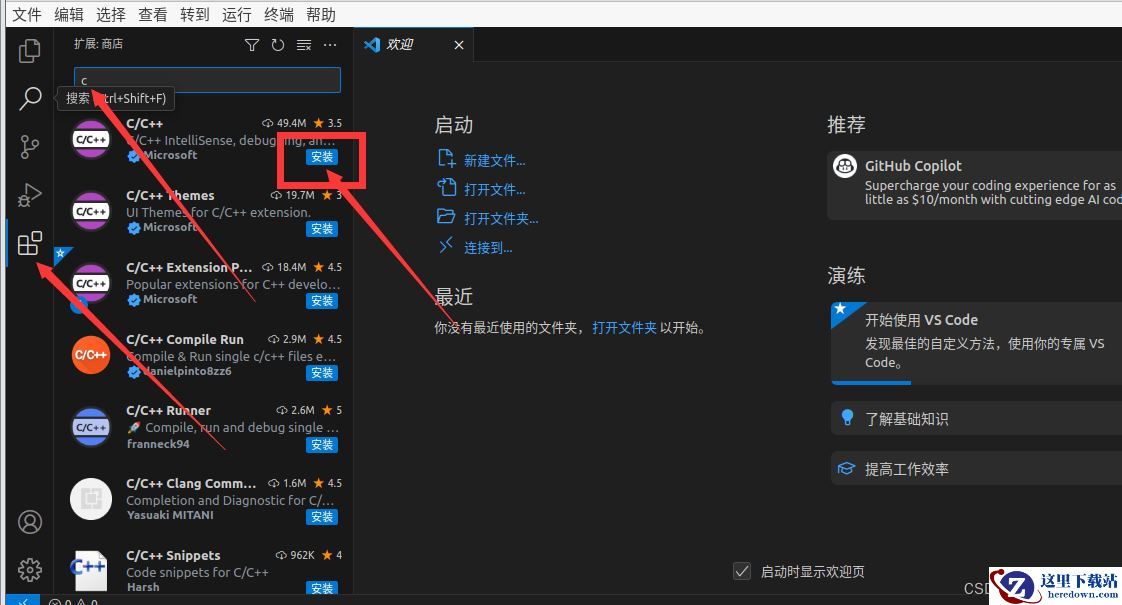The width and height of the screenshot is (1122, 605).
Task: Open the GitHub Copilot recommendation card
Action: pos(975,184)
